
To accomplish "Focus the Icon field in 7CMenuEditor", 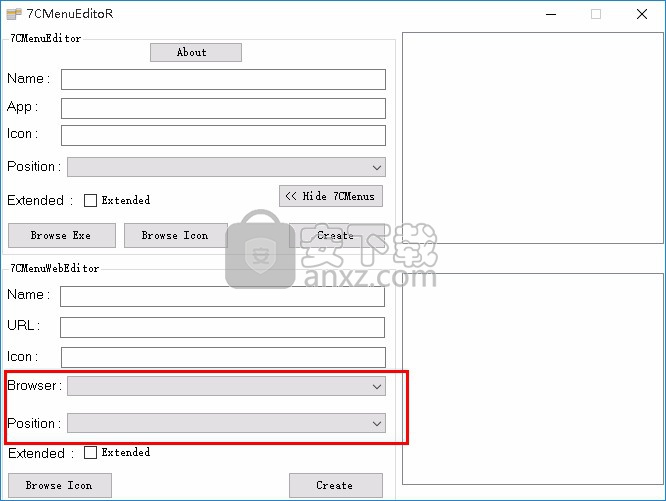I will click(x=223, y=135).
